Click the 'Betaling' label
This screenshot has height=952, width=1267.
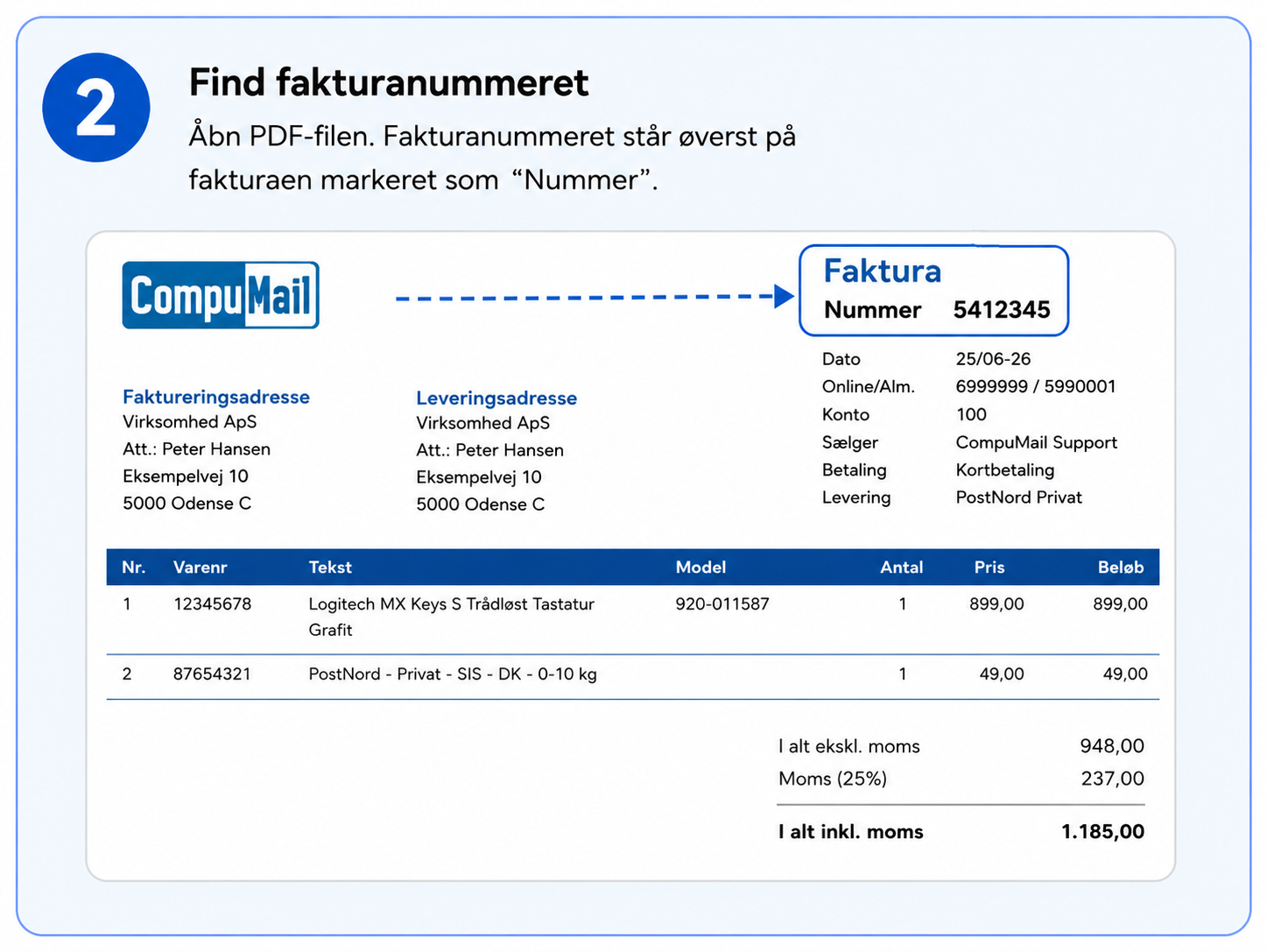854,470
